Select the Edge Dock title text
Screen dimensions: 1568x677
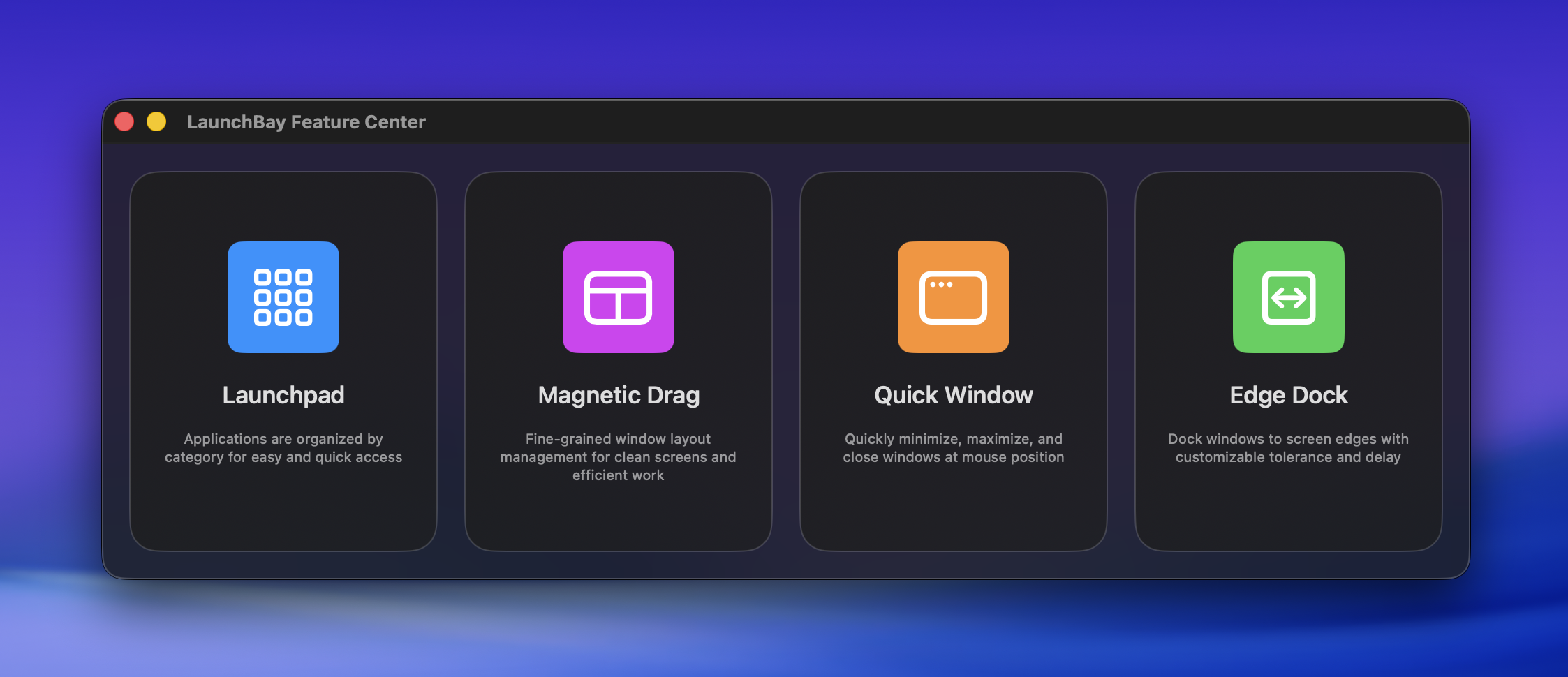[1289, 395]
